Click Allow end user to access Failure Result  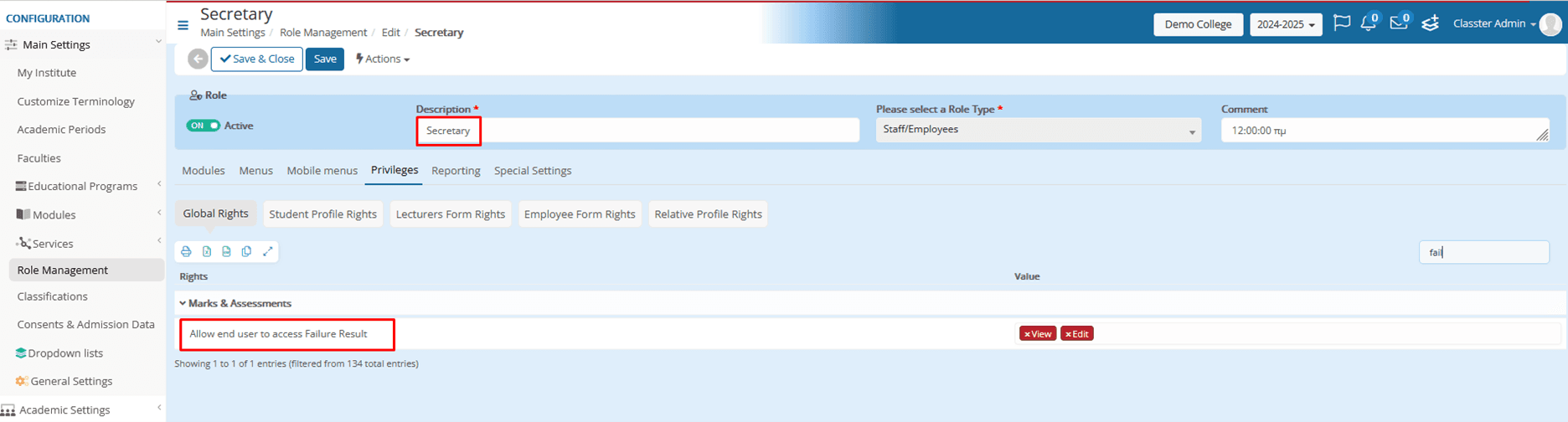coord(278,334)
